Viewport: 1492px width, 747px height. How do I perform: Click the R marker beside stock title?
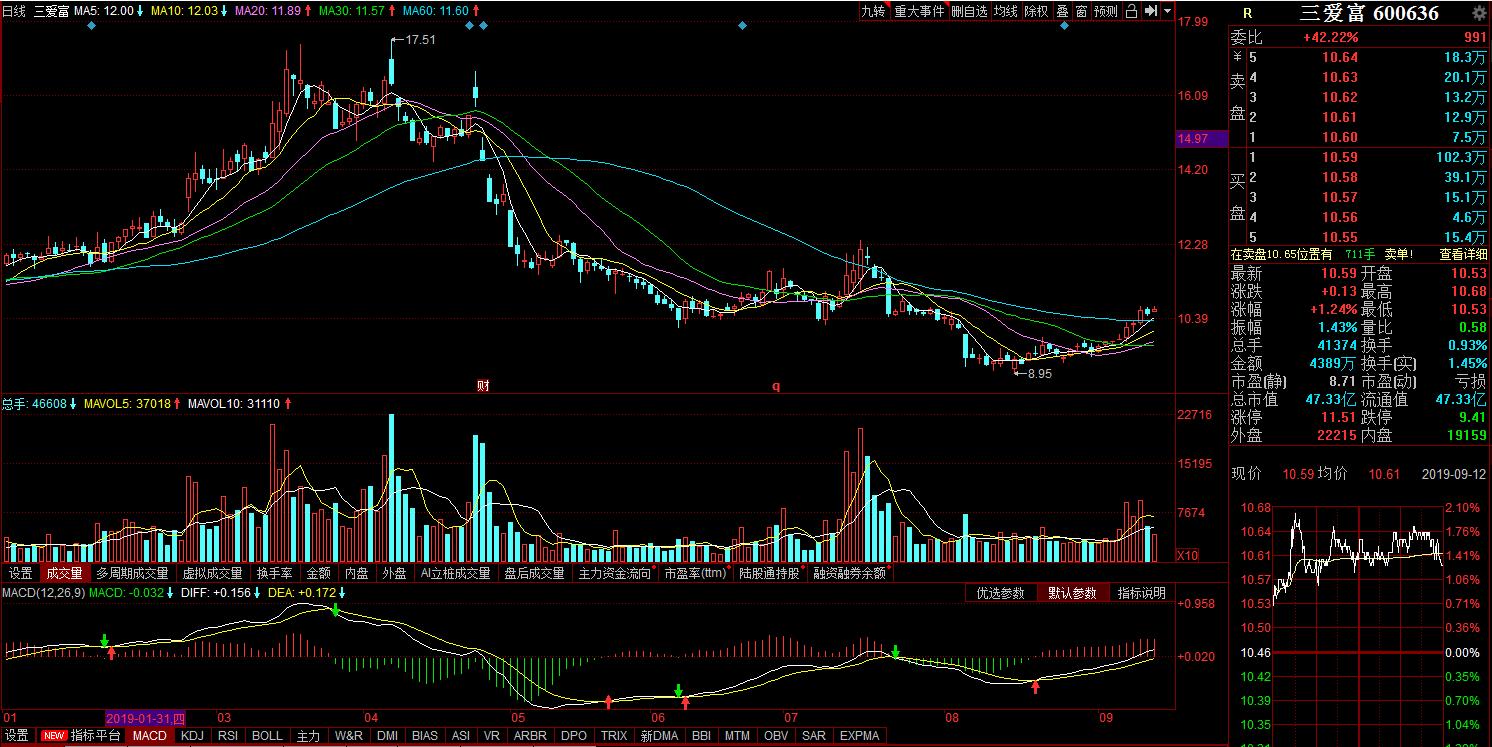click(1246, 13)
